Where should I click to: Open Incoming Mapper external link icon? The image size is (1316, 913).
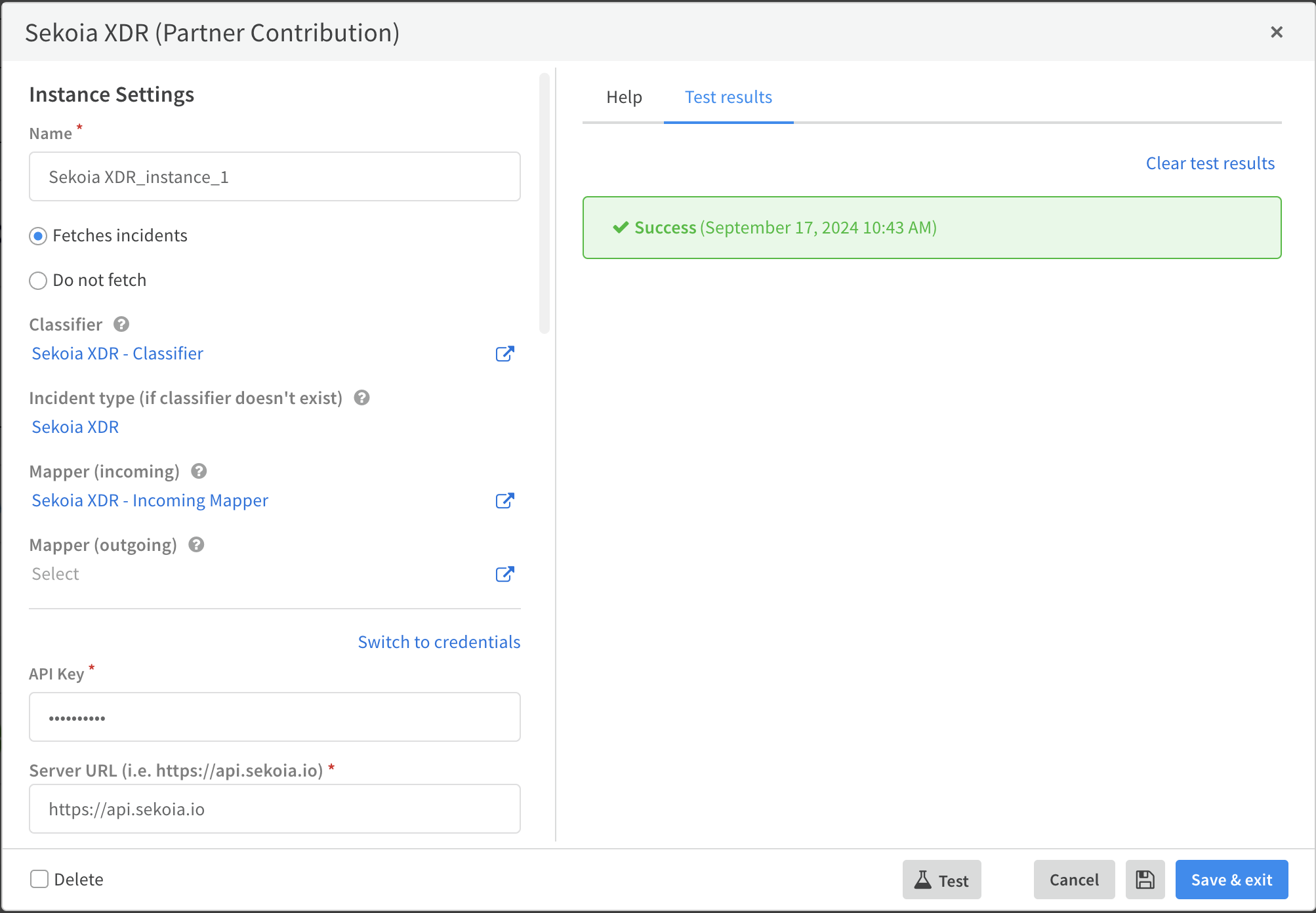[x=504, y=501]
